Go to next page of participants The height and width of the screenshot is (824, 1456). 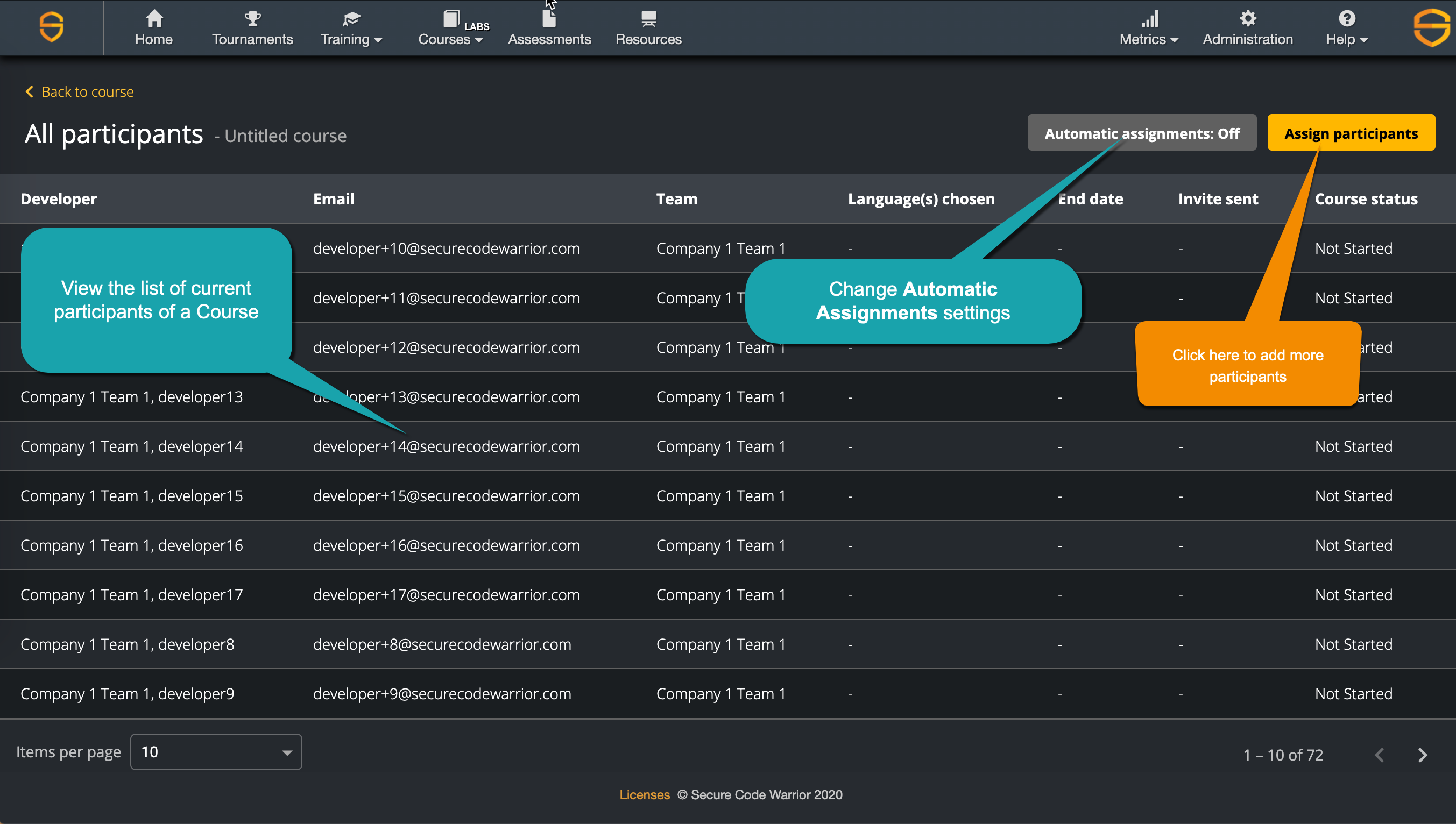tap(1423, 755)
